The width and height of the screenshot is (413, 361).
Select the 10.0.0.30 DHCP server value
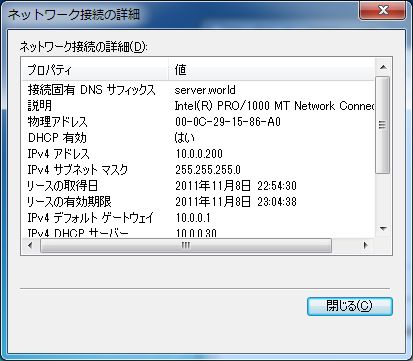(196, 233)
